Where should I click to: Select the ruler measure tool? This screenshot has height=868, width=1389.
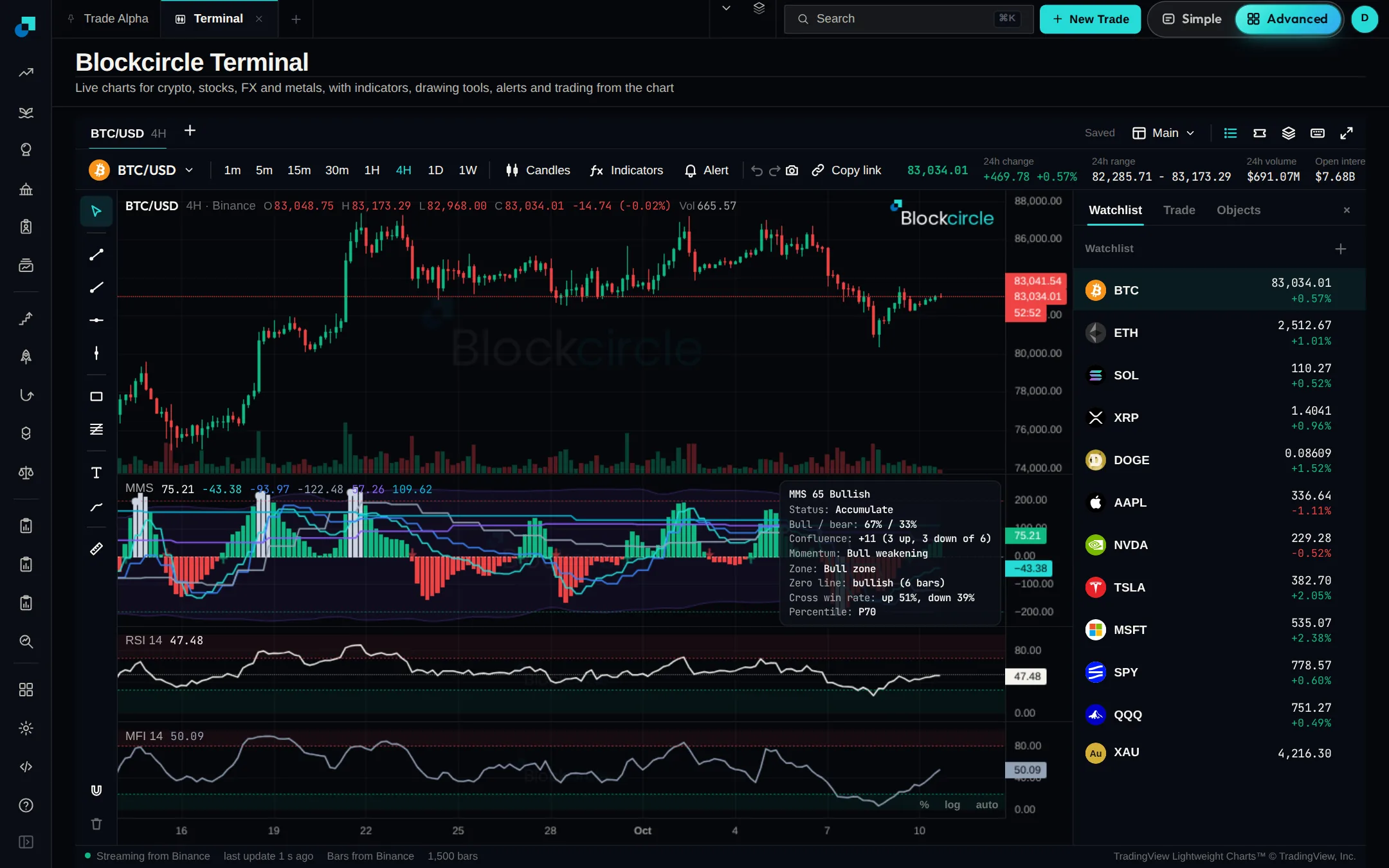[x=96, y=549]
